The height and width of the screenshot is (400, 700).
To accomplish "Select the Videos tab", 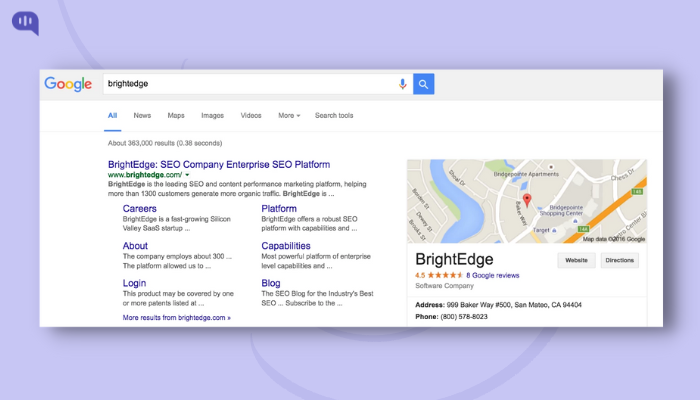I will [251, 115].
